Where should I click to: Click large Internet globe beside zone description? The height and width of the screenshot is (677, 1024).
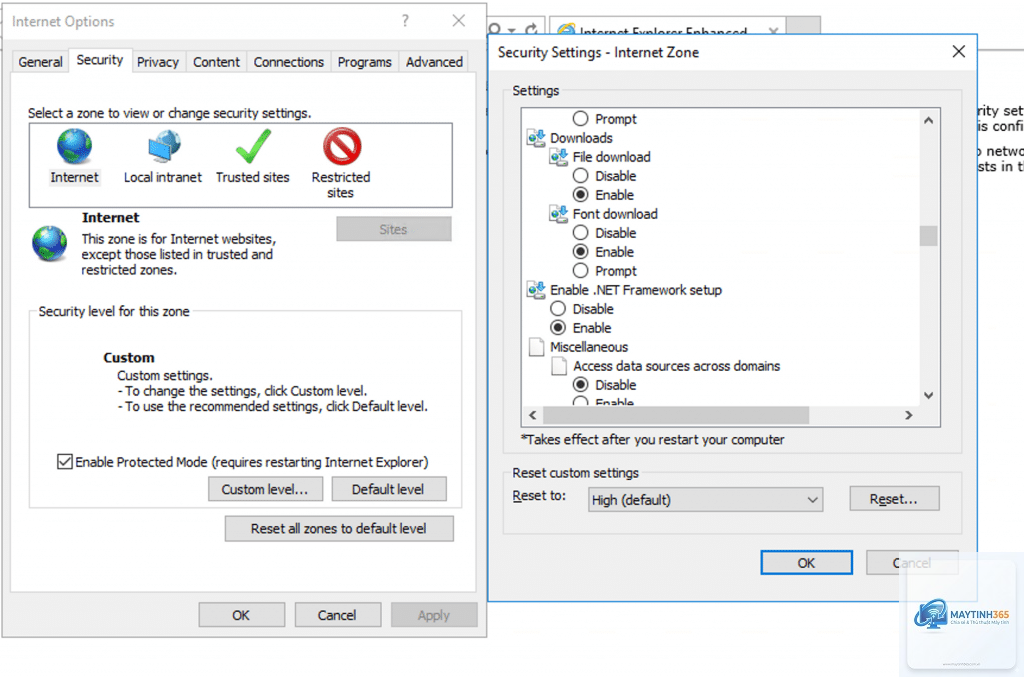(x=50, y=244)
